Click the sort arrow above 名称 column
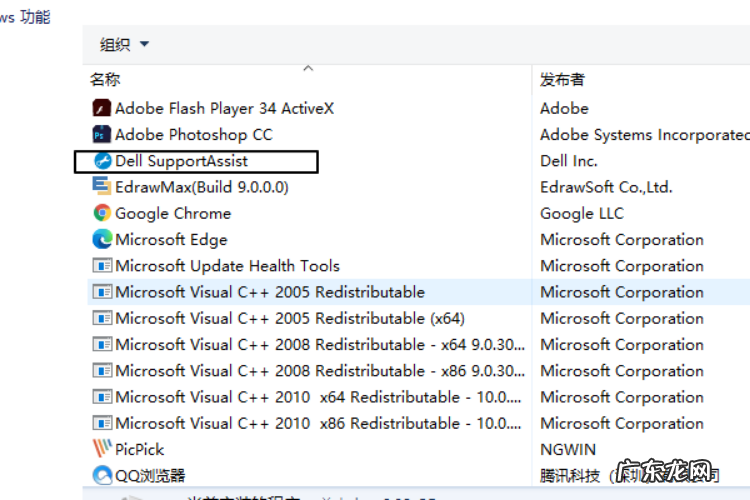Image resolution: width=750 pixels, height=500 pixels. coord(308,69)
